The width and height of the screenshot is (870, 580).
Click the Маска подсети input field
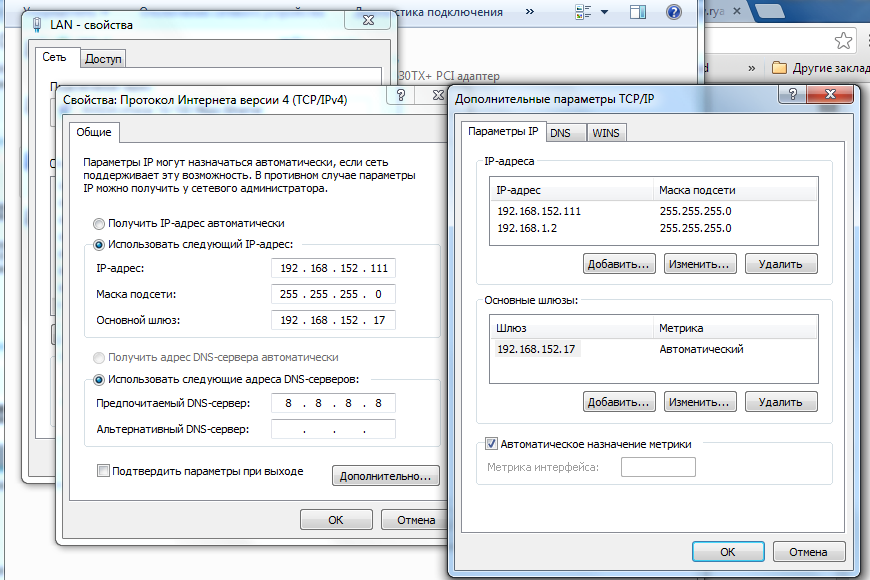click(333, 294)
